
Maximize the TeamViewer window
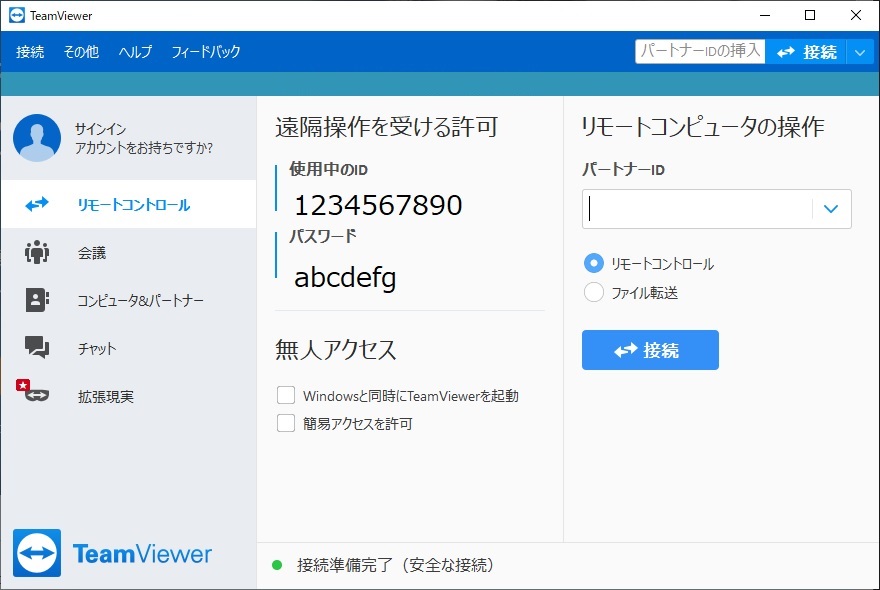coord(810,15)
